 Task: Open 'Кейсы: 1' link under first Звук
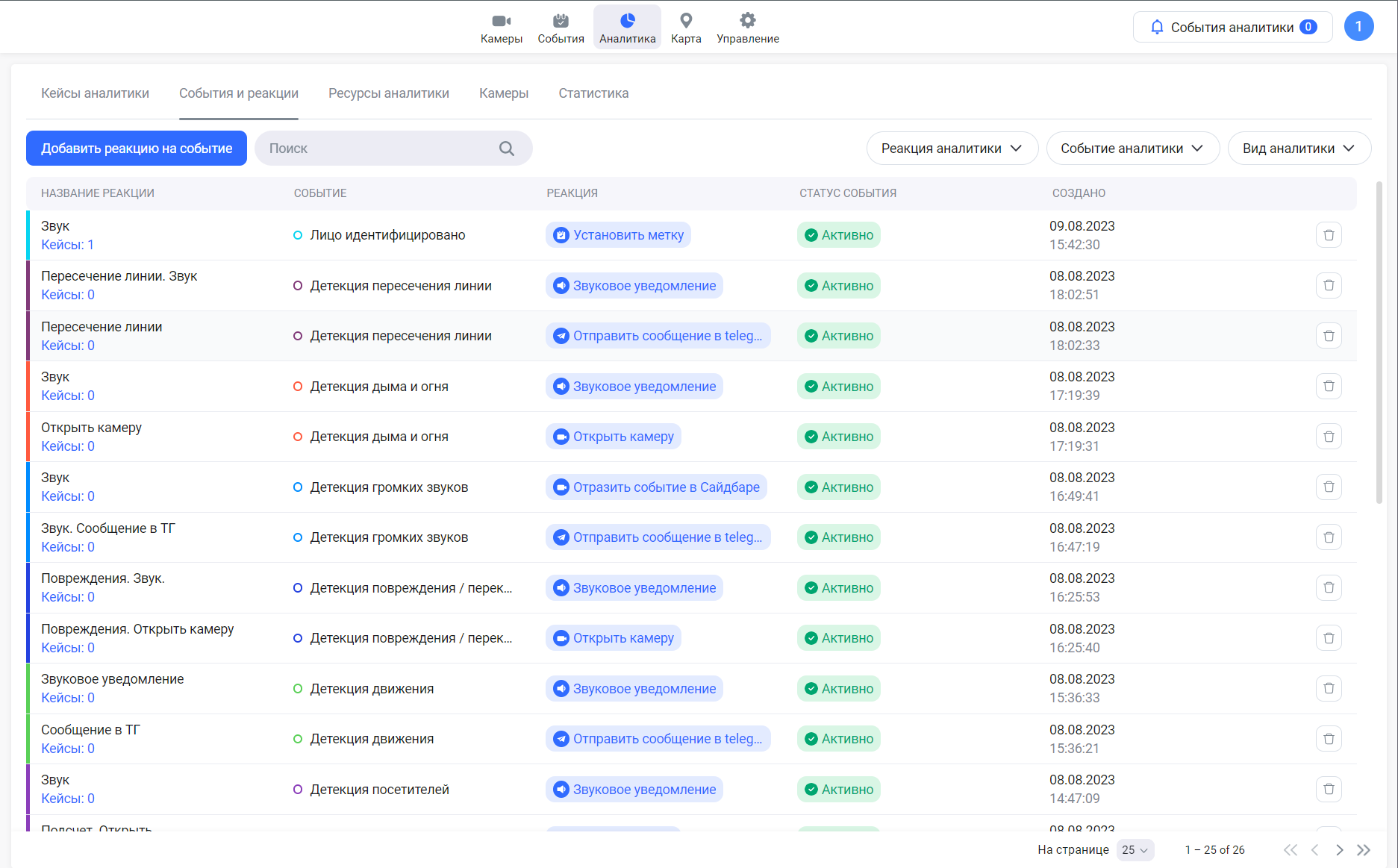(x=67, y=245)
